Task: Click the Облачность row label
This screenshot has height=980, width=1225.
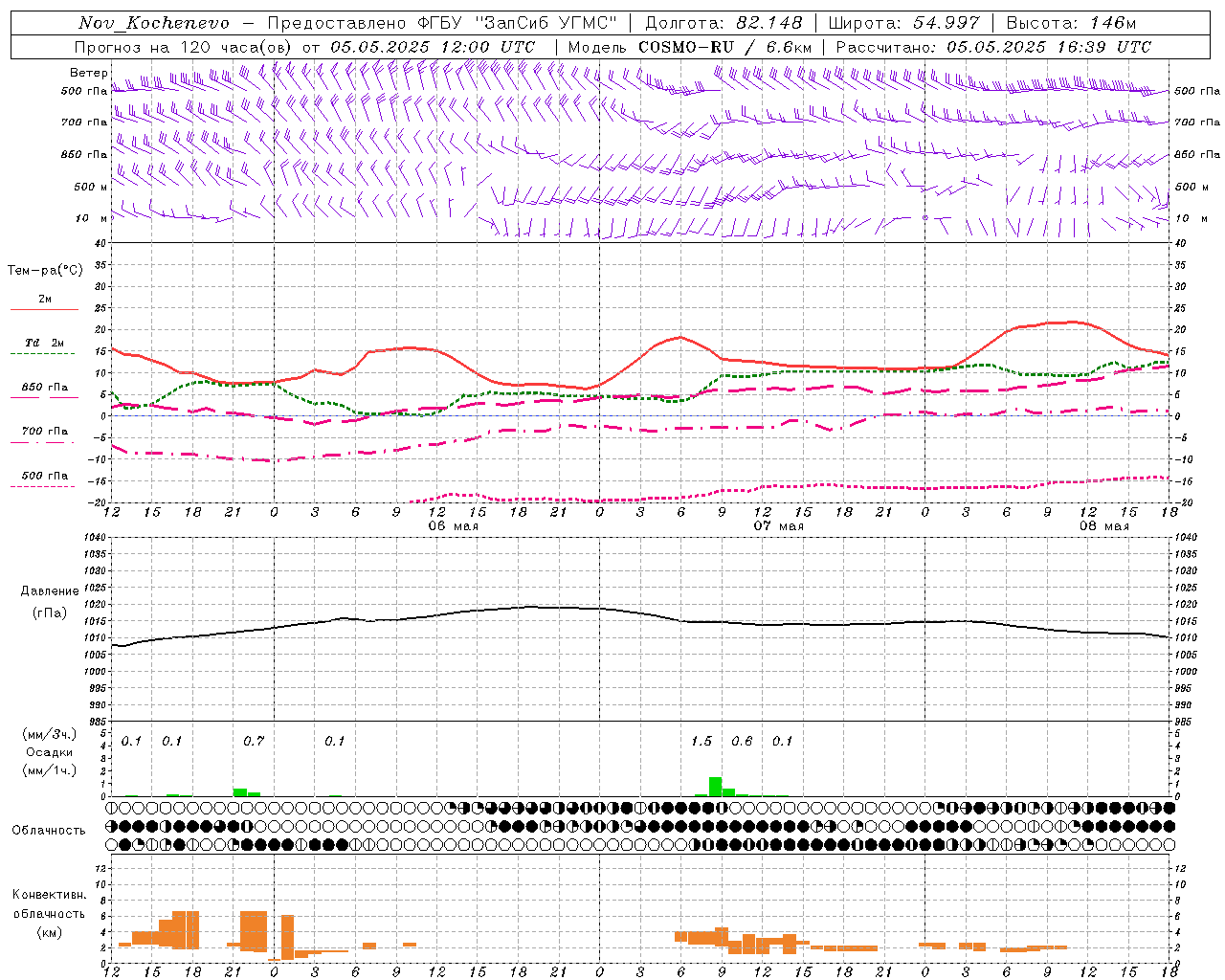Action: tap(48, 831)
